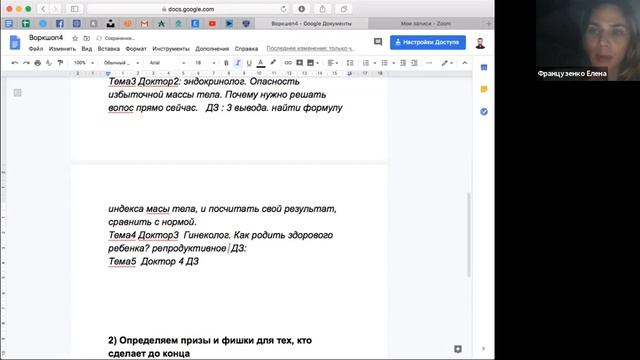Open the Google account avatar
The image size is (640, 360).
tap(480, 42)
